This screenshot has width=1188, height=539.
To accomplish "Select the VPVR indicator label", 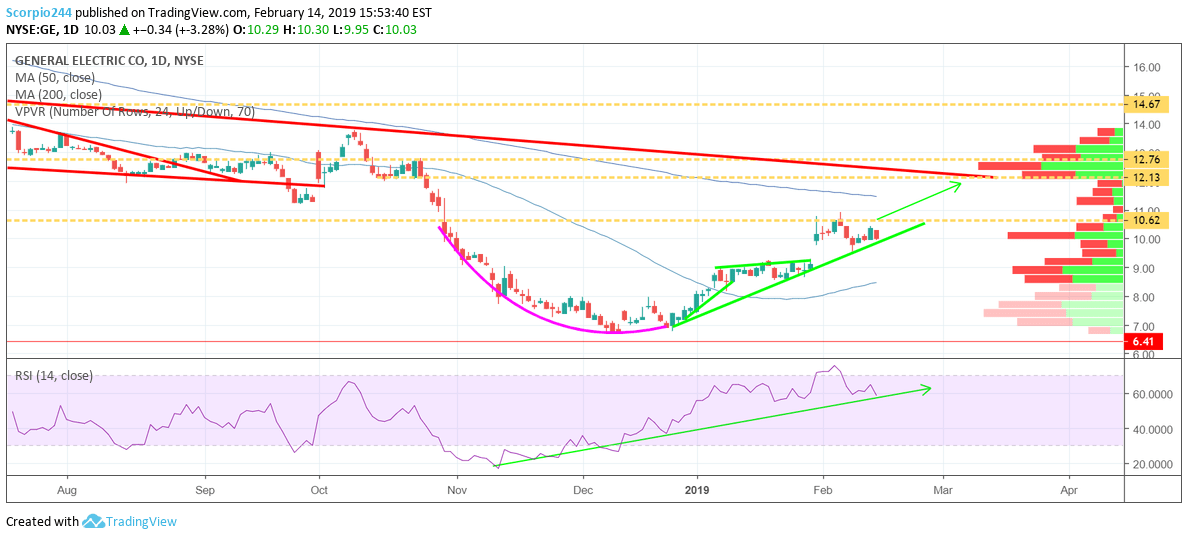I will (133, 111).
